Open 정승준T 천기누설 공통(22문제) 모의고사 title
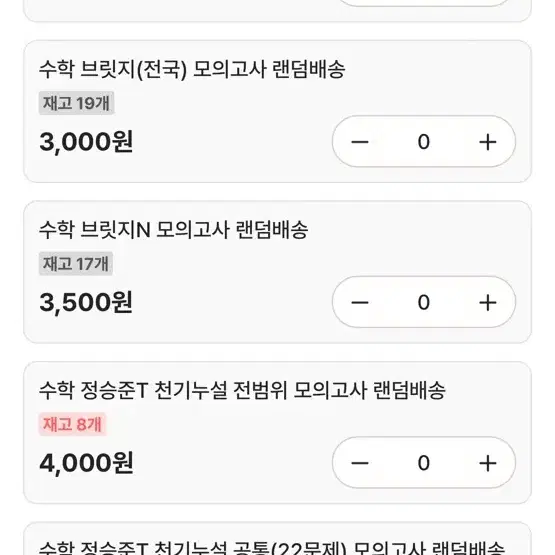The height and width of the screenshot is (555, 555). pos(271,548)
